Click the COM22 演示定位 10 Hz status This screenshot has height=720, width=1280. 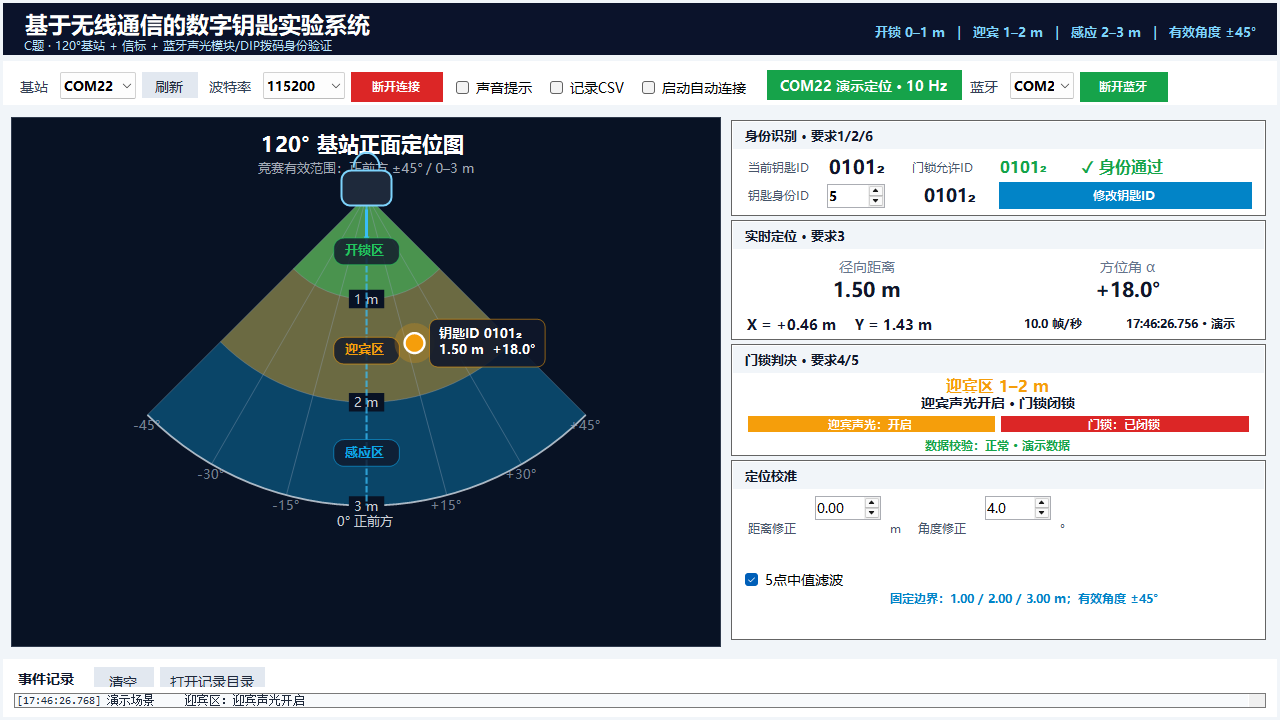[x=864, y=86]
